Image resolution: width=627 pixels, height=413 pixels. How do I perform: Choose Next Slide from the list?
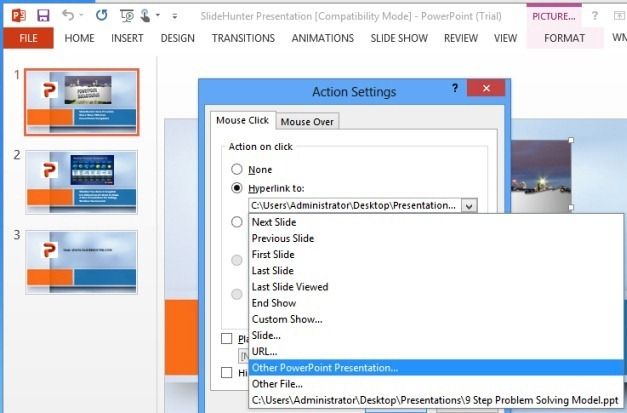pos(436,222)
